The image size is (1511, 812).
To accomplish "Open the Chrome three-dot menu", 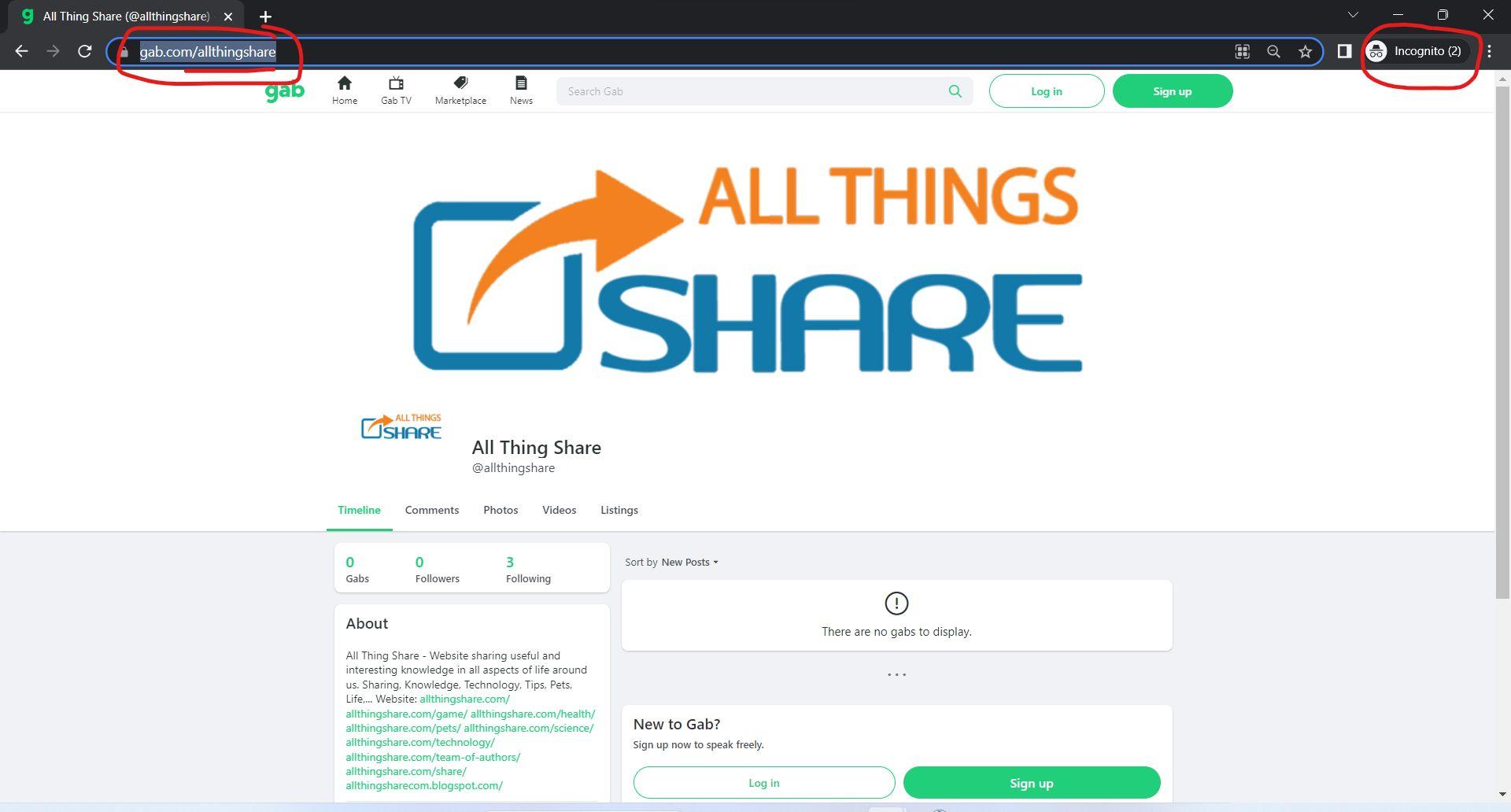I will 1489,51.
